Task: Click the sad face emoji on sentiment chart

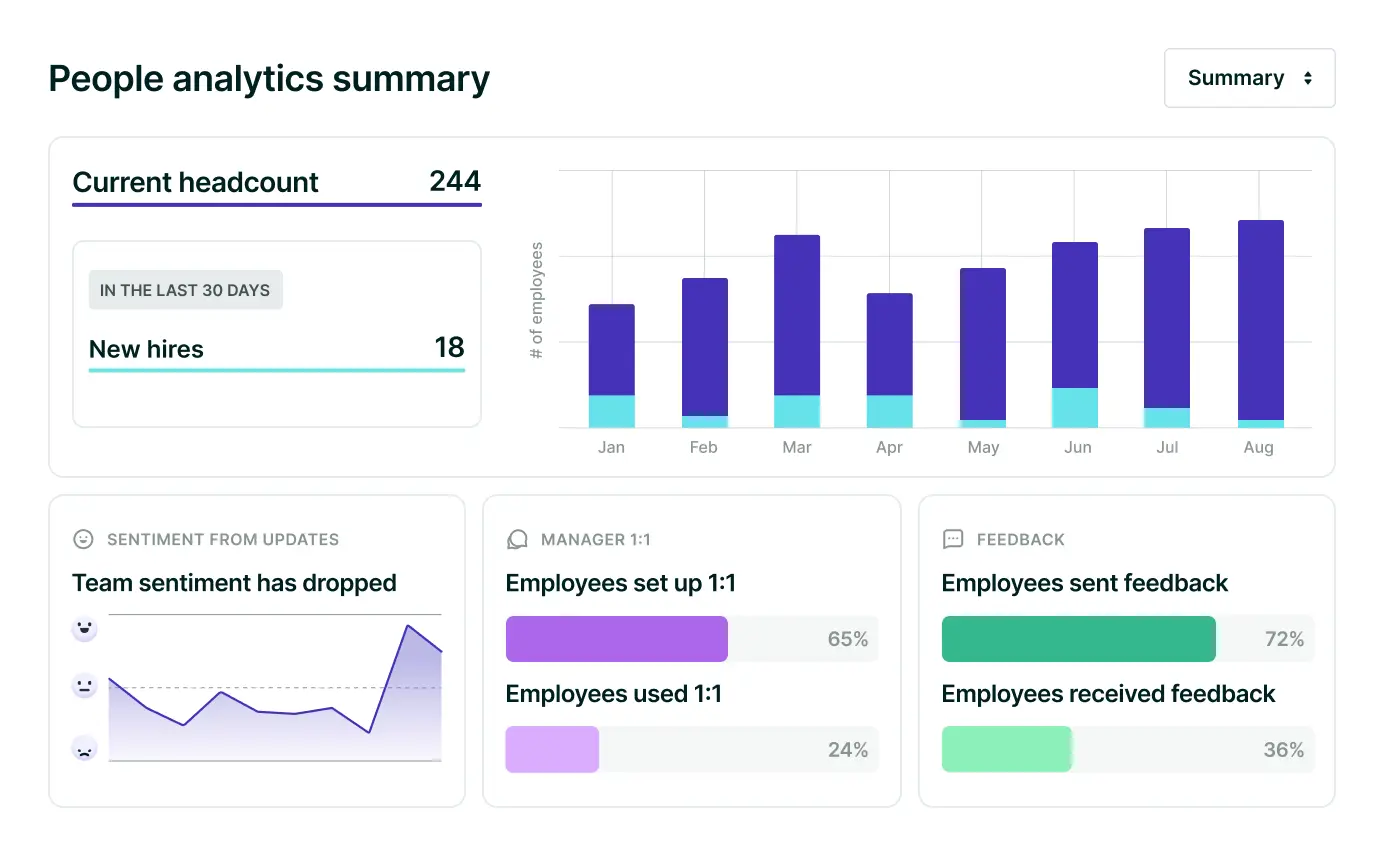Action: pyautogui.click(x=84, y=748)
